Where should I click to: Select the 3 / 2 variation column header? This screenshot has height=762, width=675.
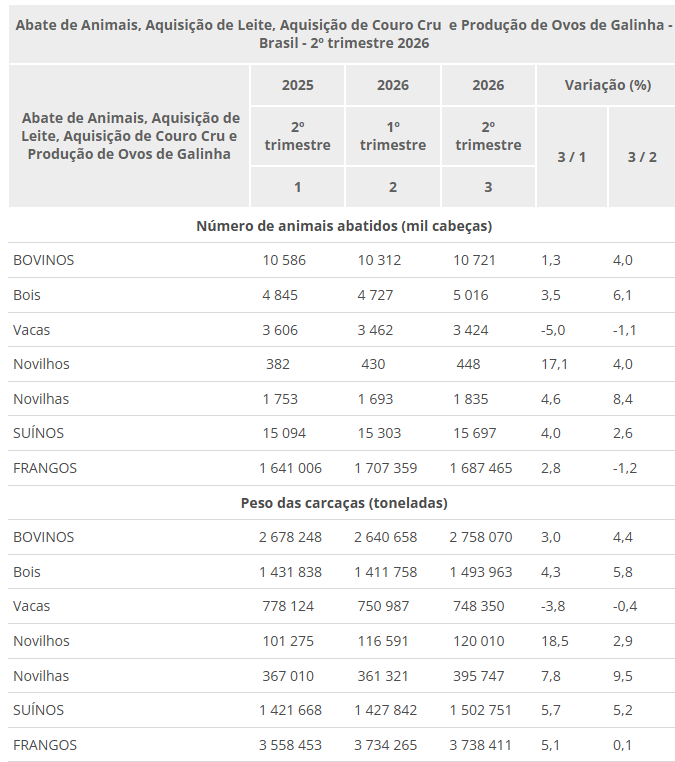(642, 157)
